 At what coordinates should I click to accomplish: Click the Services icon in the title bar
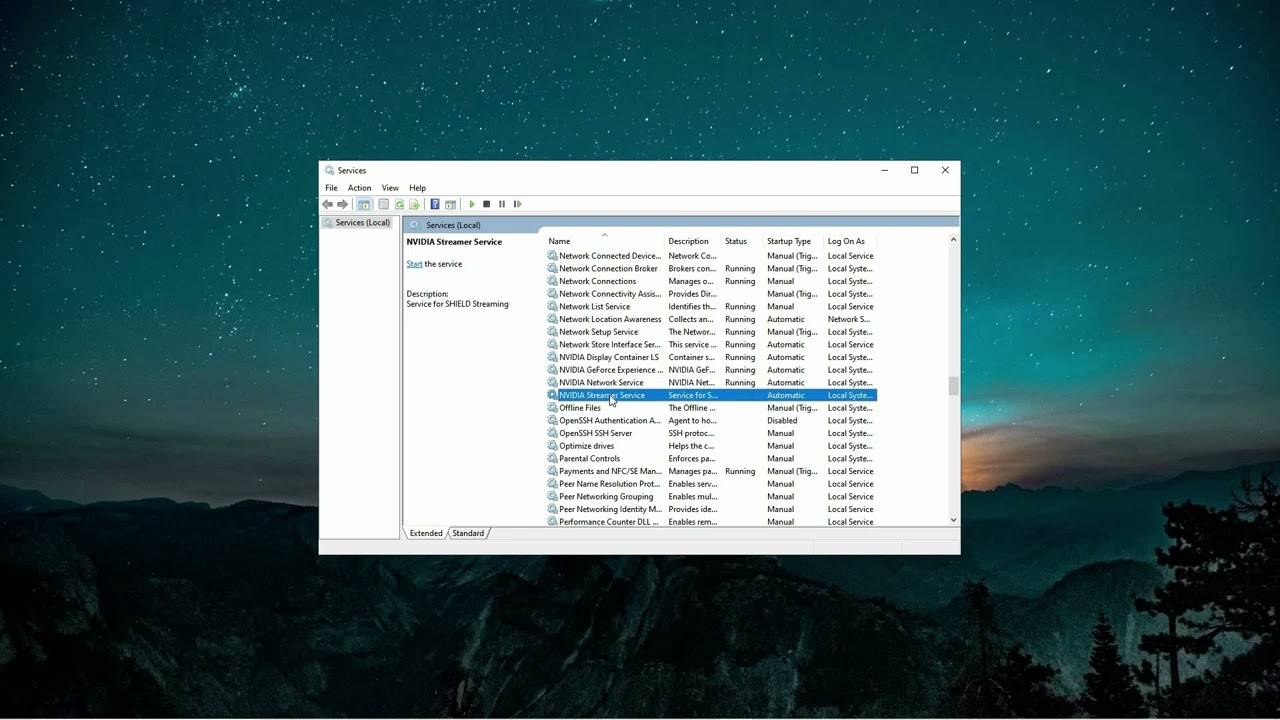330,170
